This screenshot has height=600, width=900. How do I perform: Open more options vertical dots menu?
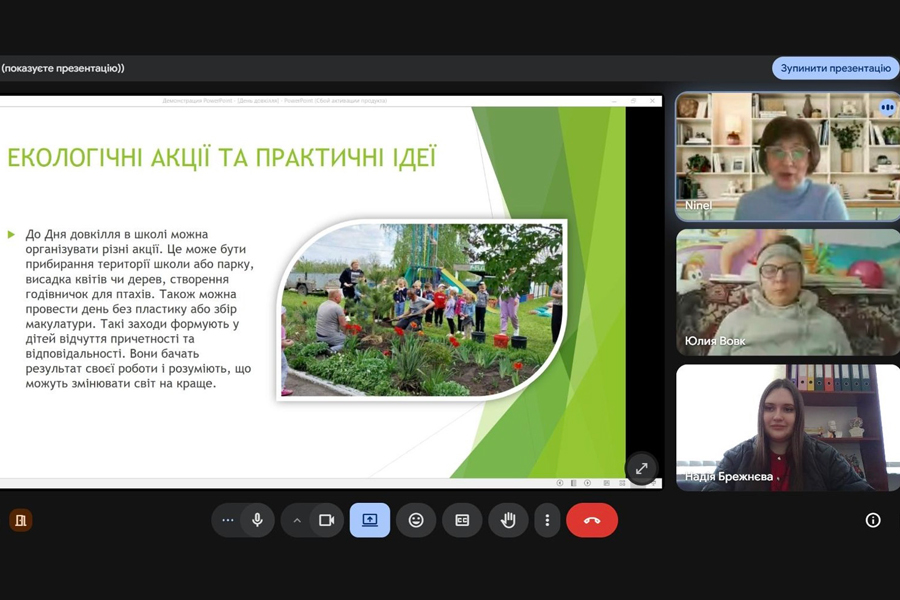coord(547,520)
